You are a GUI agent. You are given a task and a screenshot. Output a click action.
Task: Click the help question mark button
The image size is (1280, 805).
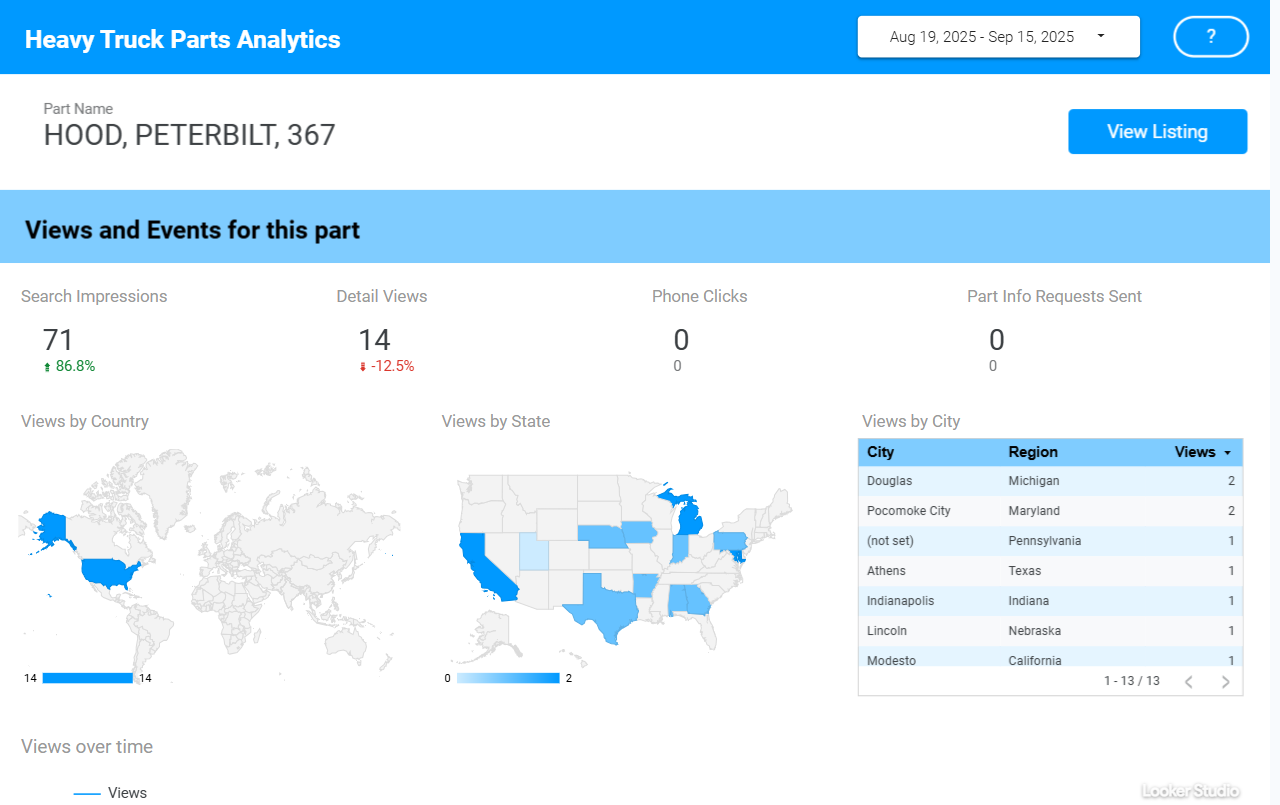(x=1211, y=37)
